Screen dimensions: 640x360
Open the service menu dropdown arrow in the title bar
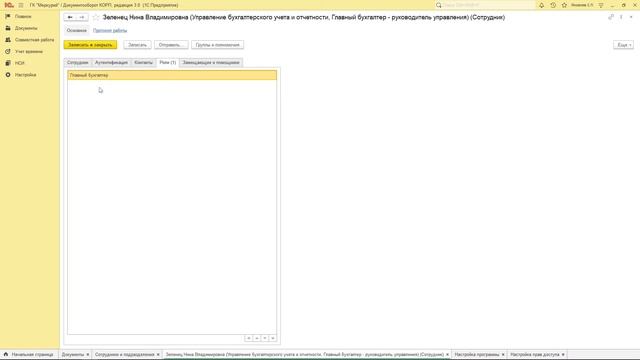coord(601,5)
